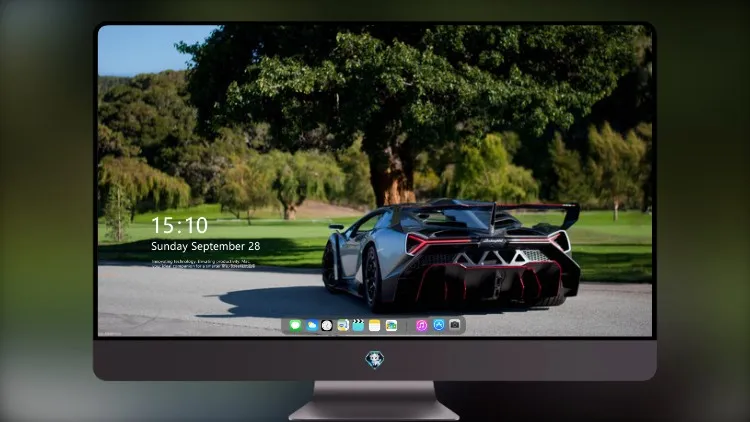Open the green Messages app in dock

(295, 325)
